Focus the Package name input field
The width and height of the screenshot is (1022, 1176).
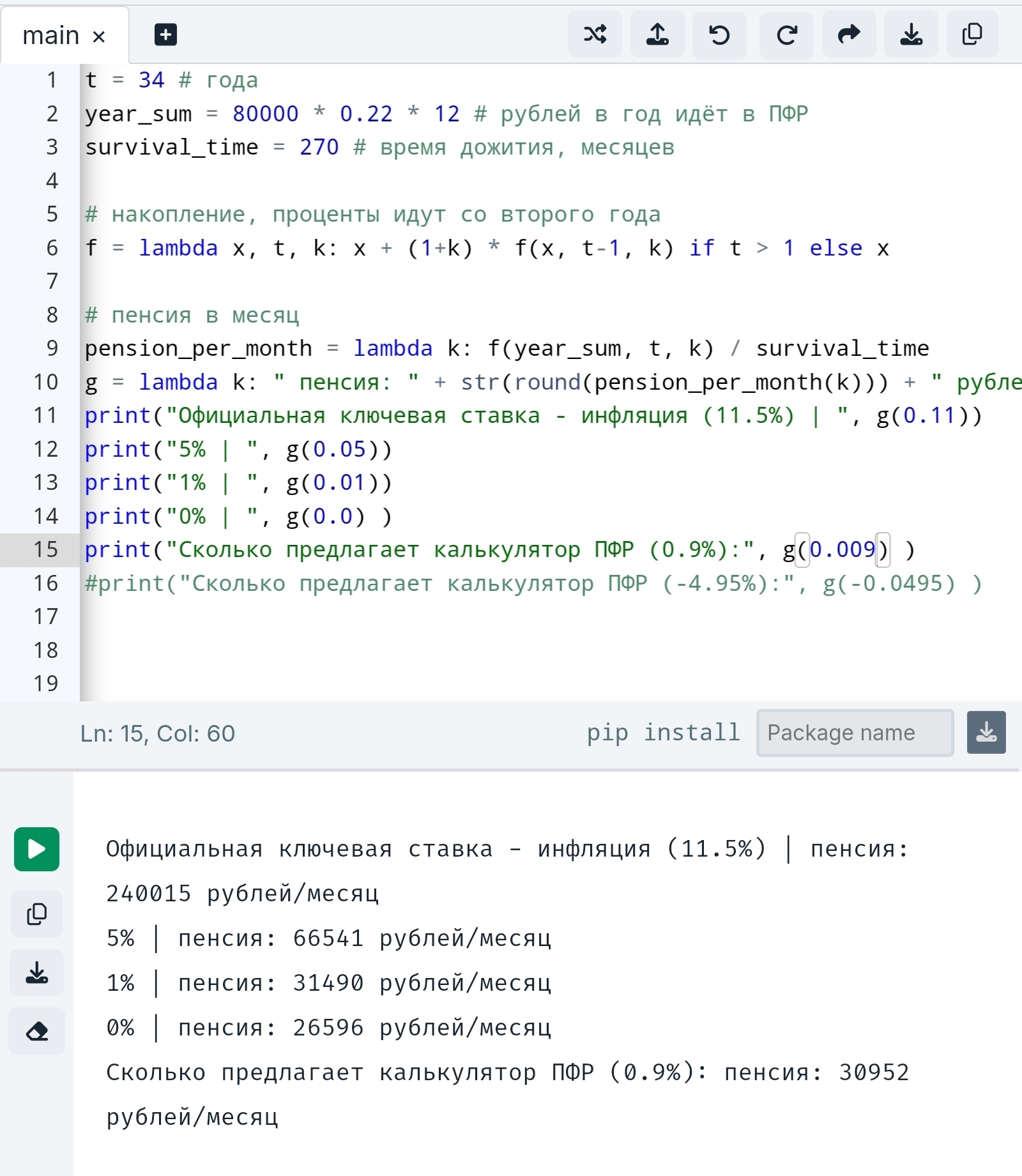tap(855, 733)
